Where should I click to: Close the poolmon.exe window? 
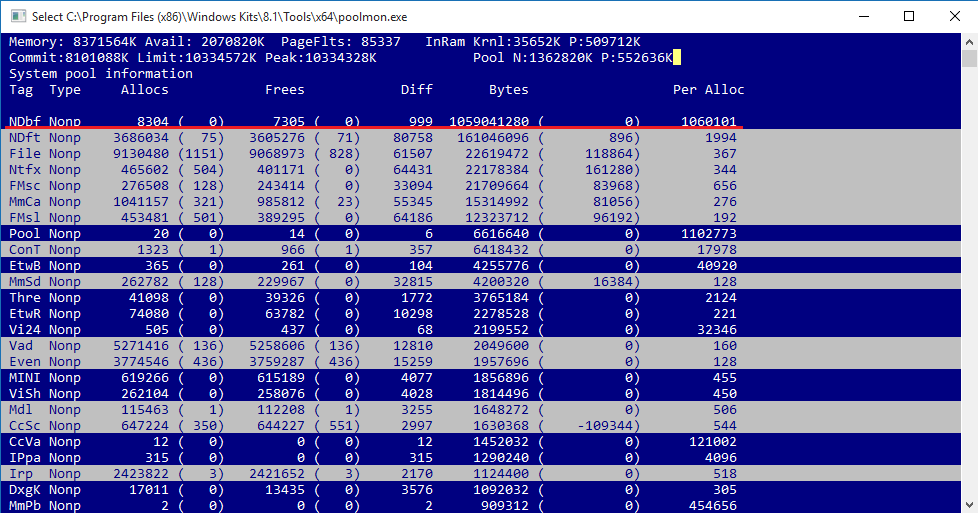pos(954,16)
